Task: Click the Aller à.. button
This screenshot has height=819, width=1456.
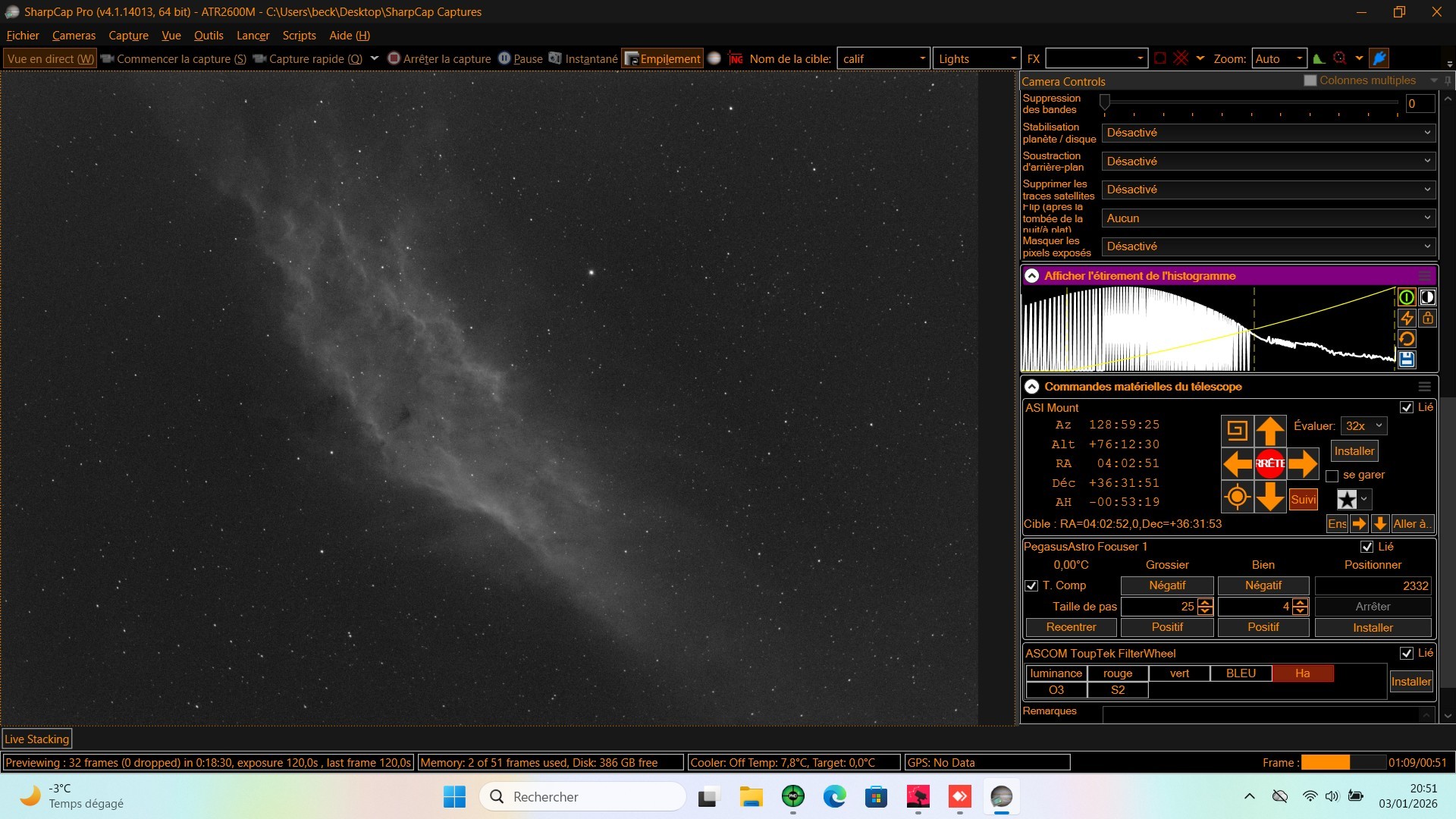Action: [1412, 524]
